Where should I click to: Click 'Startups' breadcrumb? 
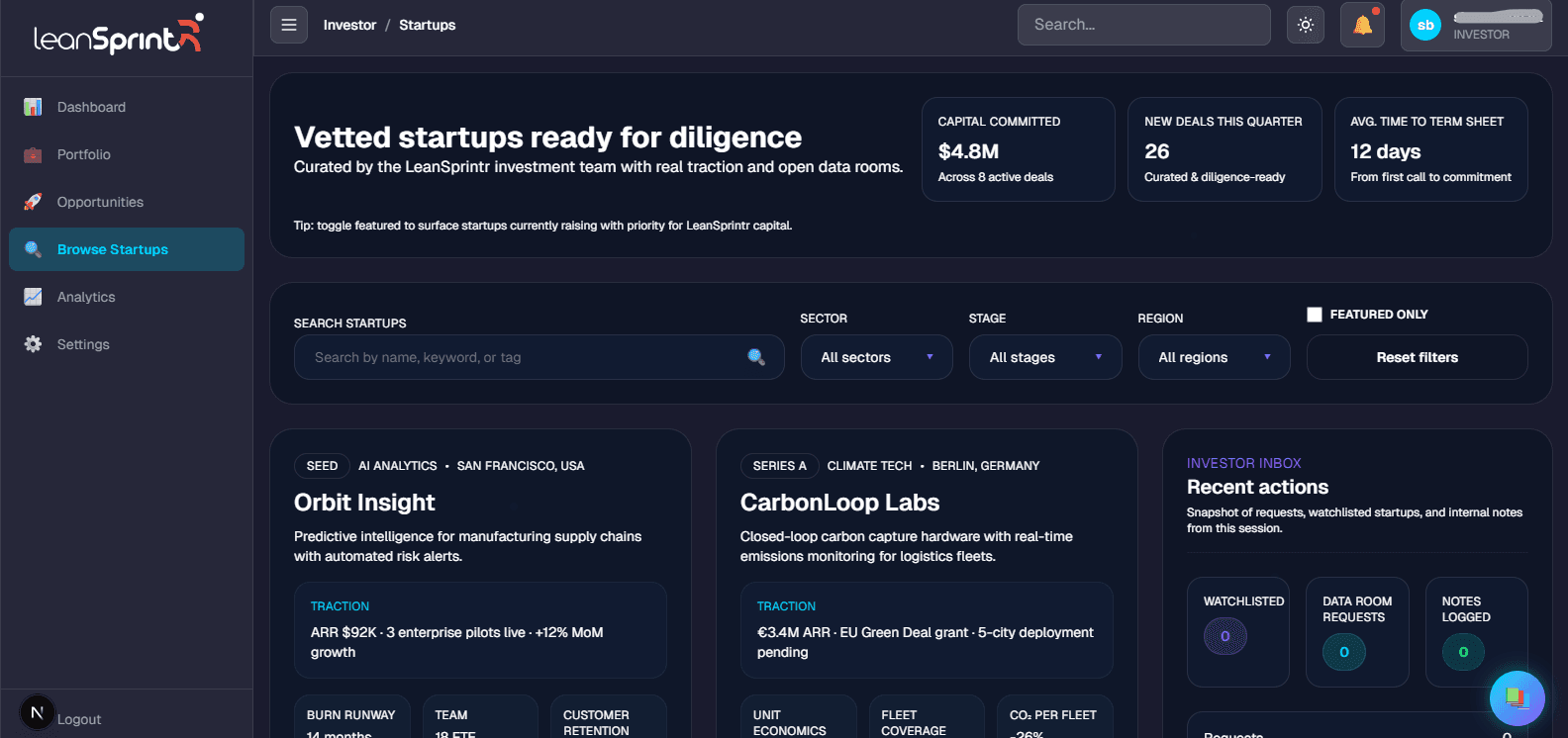(428, 25)
